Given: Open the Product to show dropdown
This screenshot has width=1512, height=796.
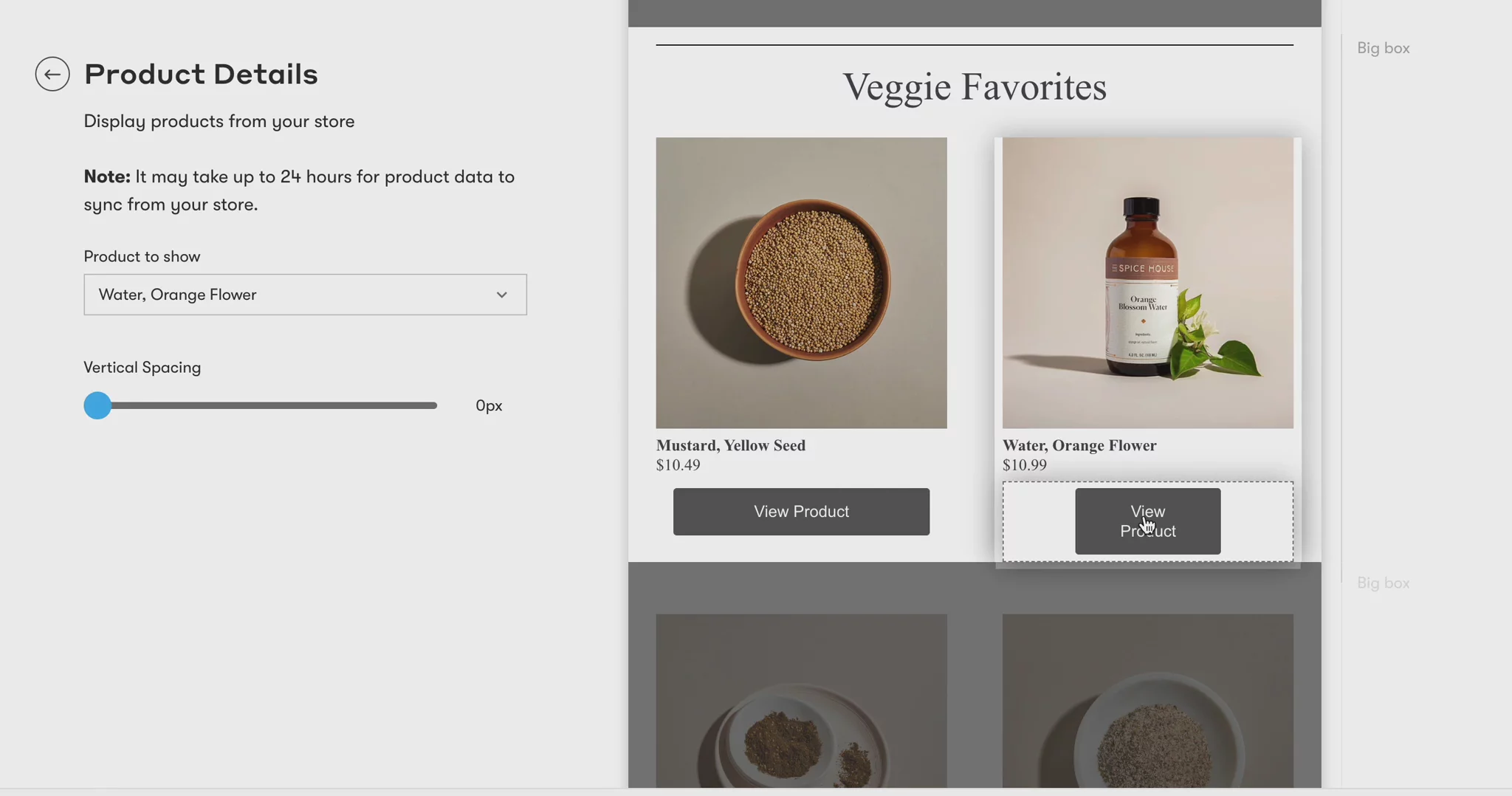Looking at the screenshot, I should (x=305, y=295).
